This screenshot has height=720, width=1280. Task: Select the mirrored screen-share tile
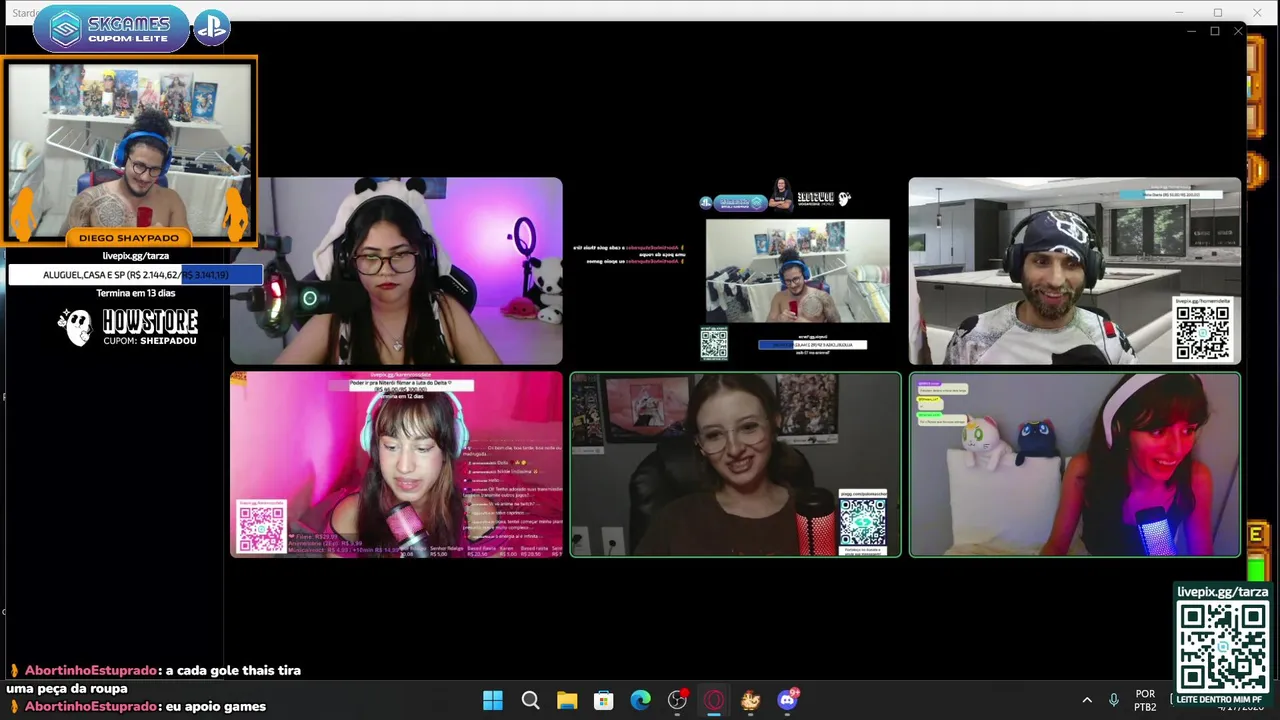pos(735,271)
